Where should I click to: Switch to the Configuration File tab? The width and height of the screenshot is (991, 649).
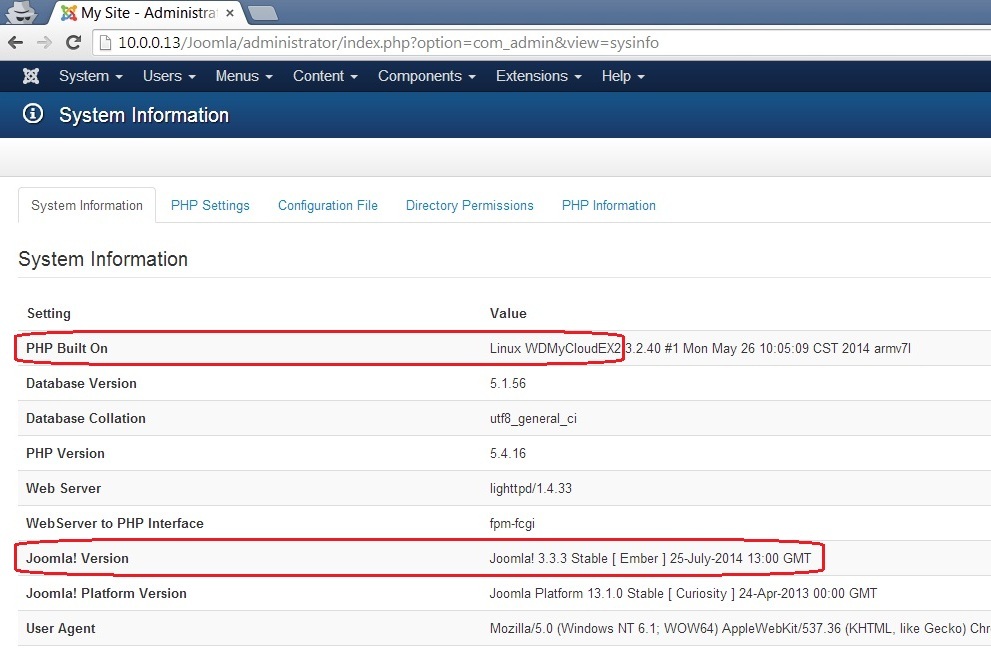[x=328, y=205]
